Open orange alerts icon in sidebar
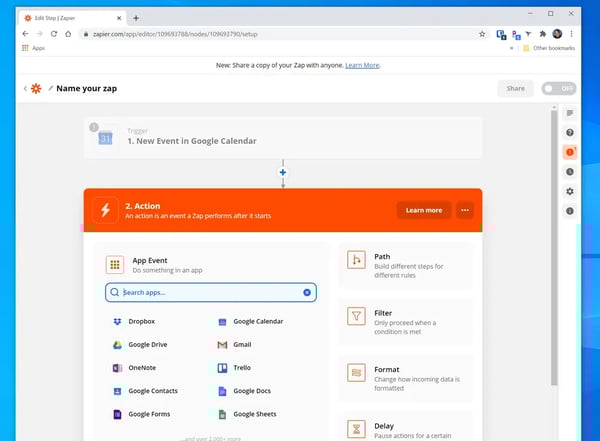 coord(570,152)
